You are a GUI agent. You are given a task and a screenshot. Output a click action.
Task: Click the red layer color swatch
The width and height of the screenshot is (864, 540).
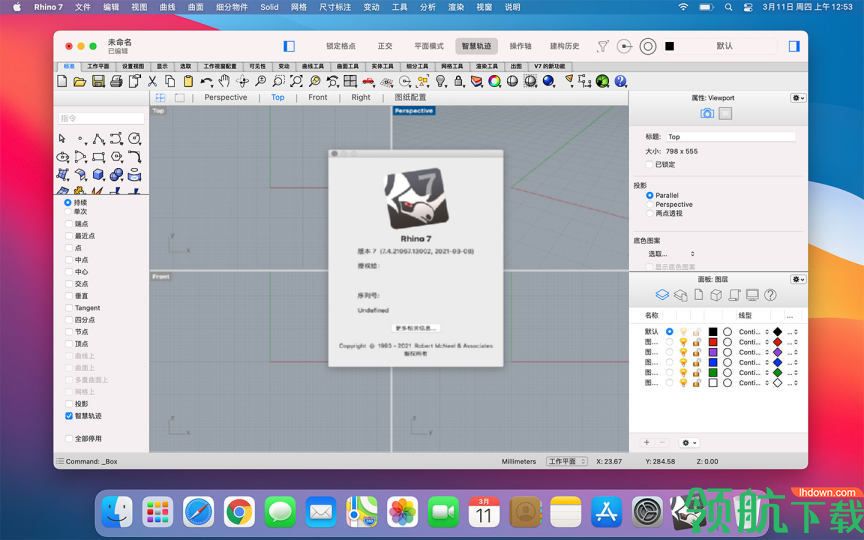pos(713,342)
